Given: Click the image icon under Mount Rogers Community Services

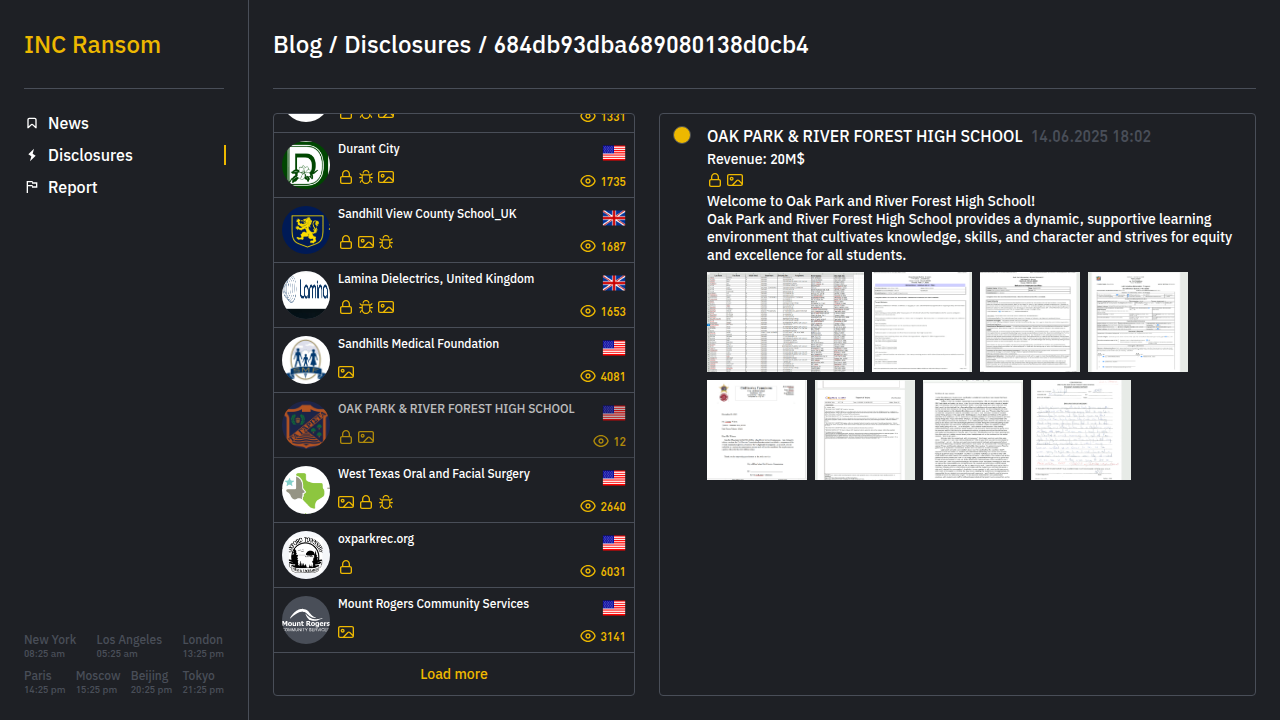Looking at the screenshot, I should point(346,632).
